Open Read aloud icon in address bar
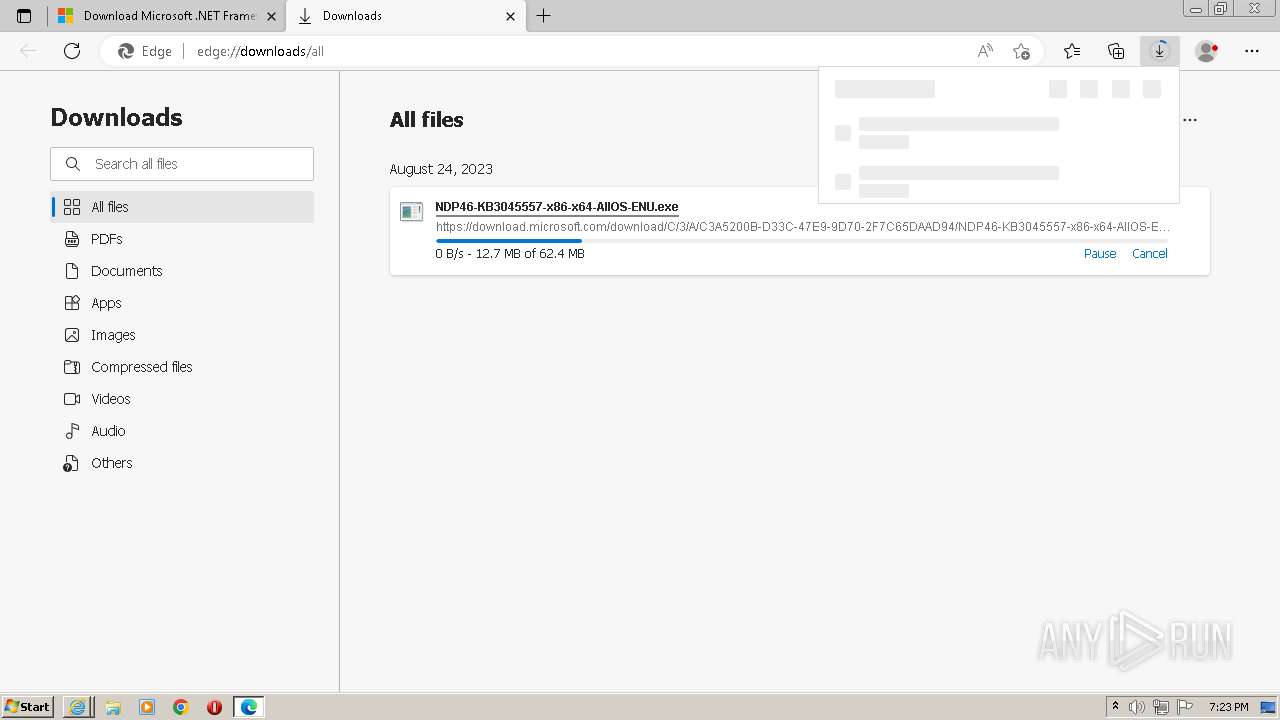 985,51
